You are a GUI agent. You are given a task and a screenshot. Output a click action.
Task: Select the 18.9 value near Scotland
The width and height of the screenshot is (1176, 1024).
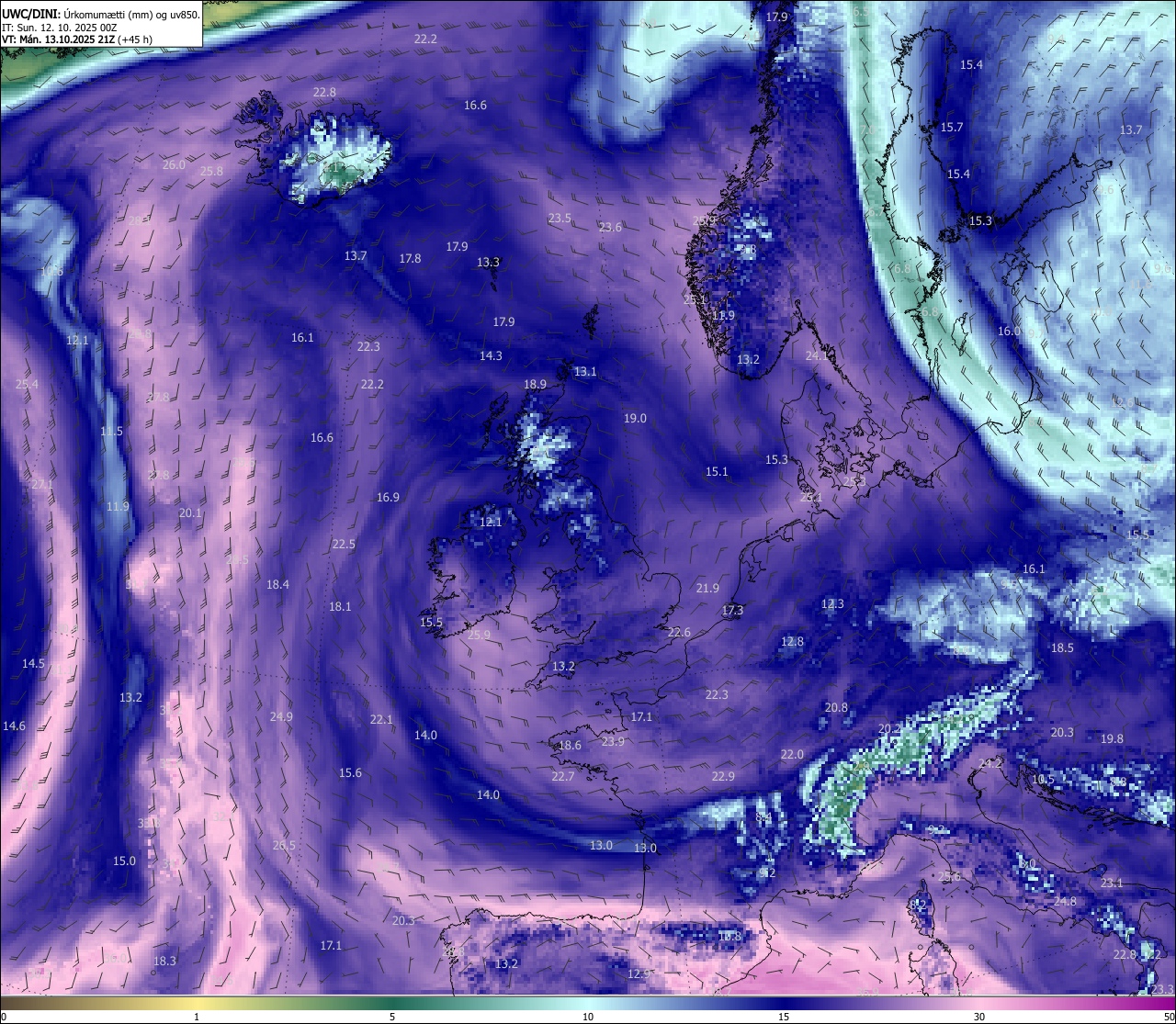(x=535, y=385)
